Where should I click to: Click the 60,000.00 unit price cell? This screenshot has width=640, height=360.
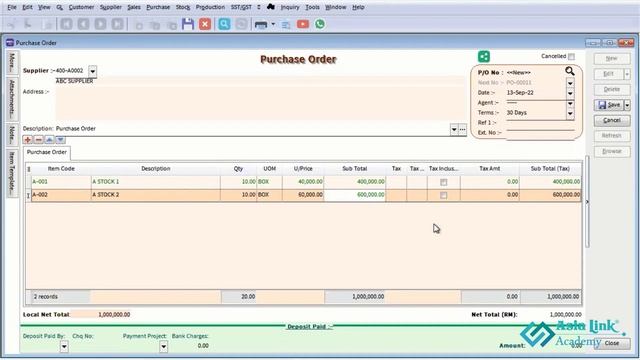click(303, 195)
